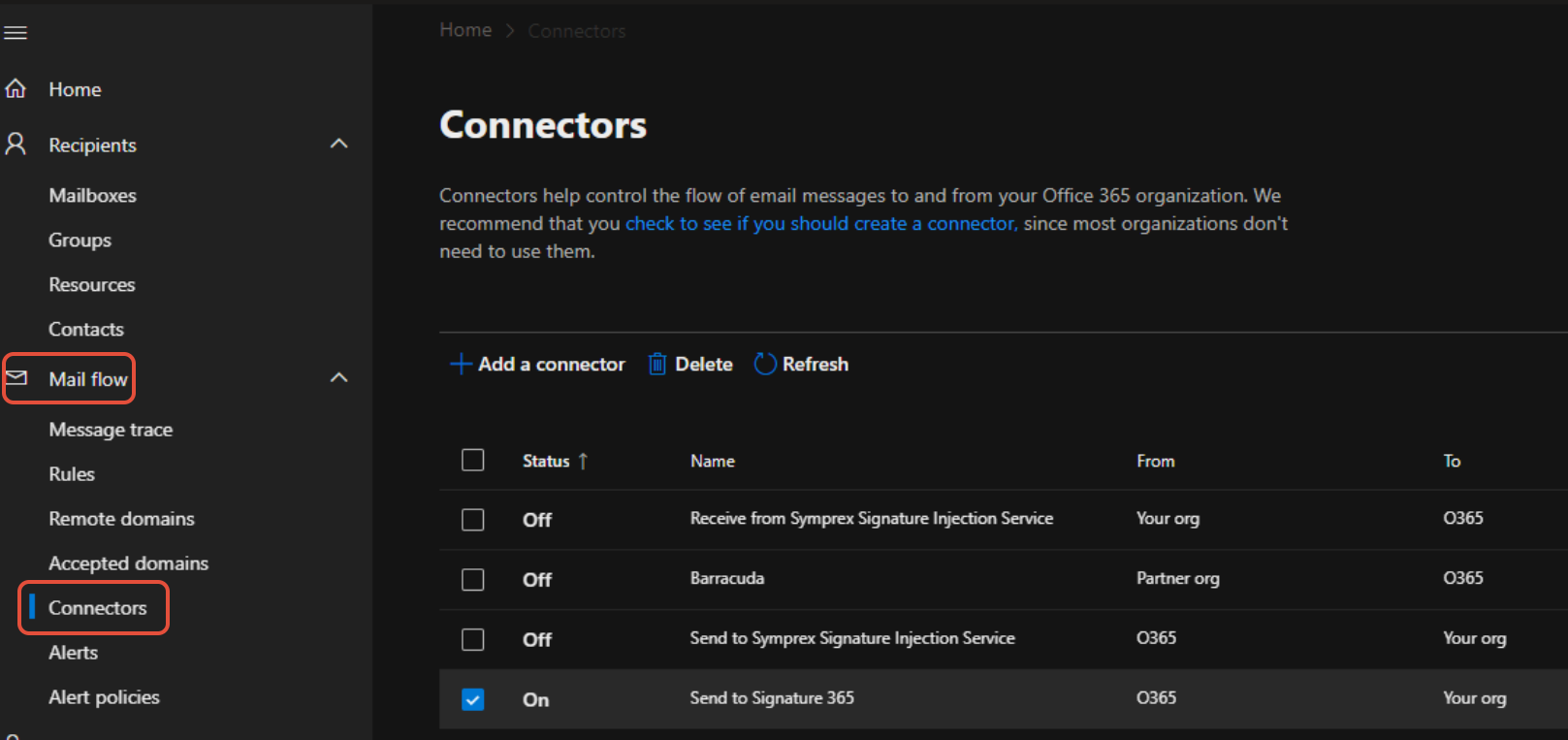Open Rules under Mail flow
This screenshot has width=1568, height=740.
pos(72,473)
